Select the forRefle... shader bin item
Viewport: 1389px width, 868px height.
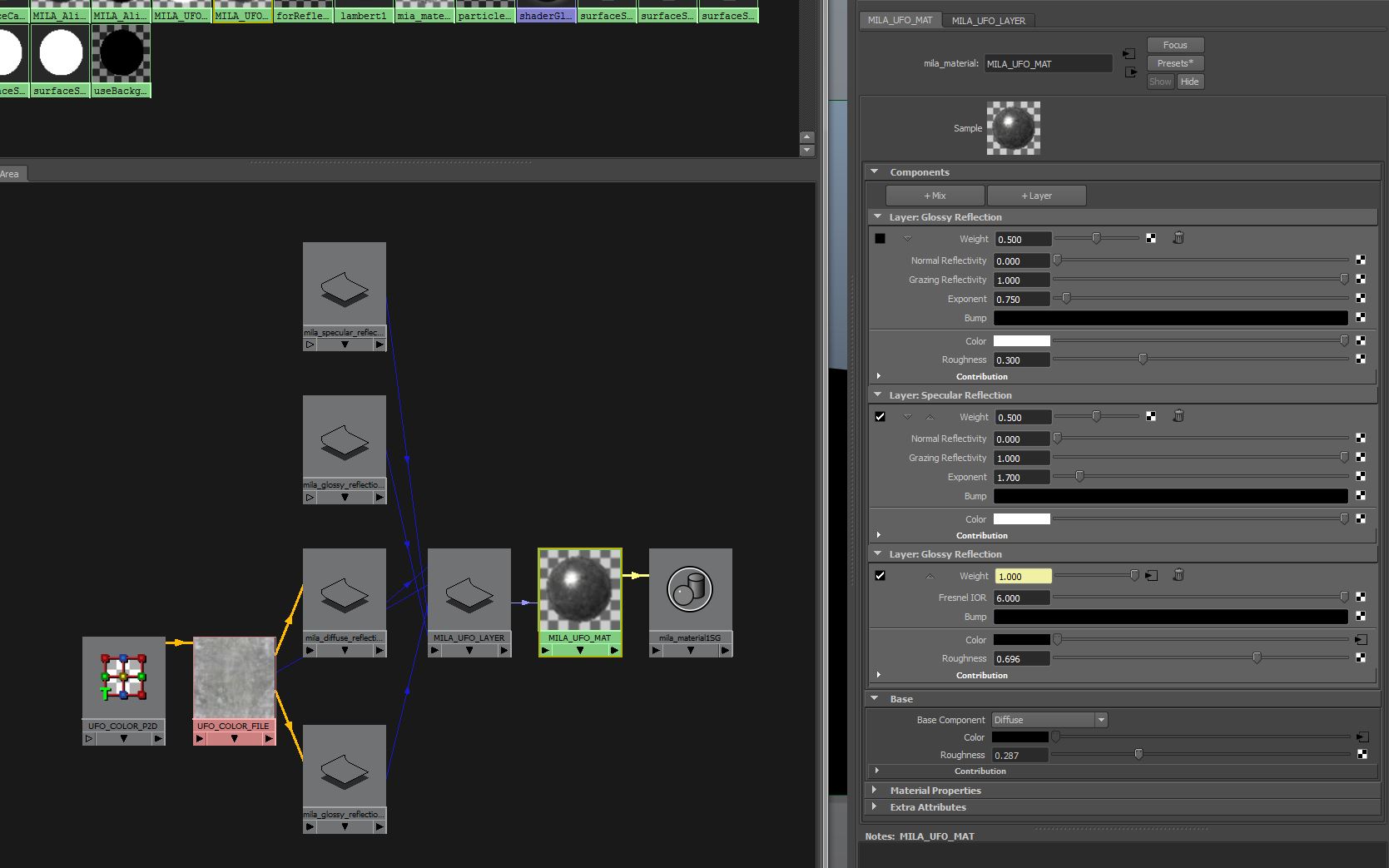click(x=302, y=11)
